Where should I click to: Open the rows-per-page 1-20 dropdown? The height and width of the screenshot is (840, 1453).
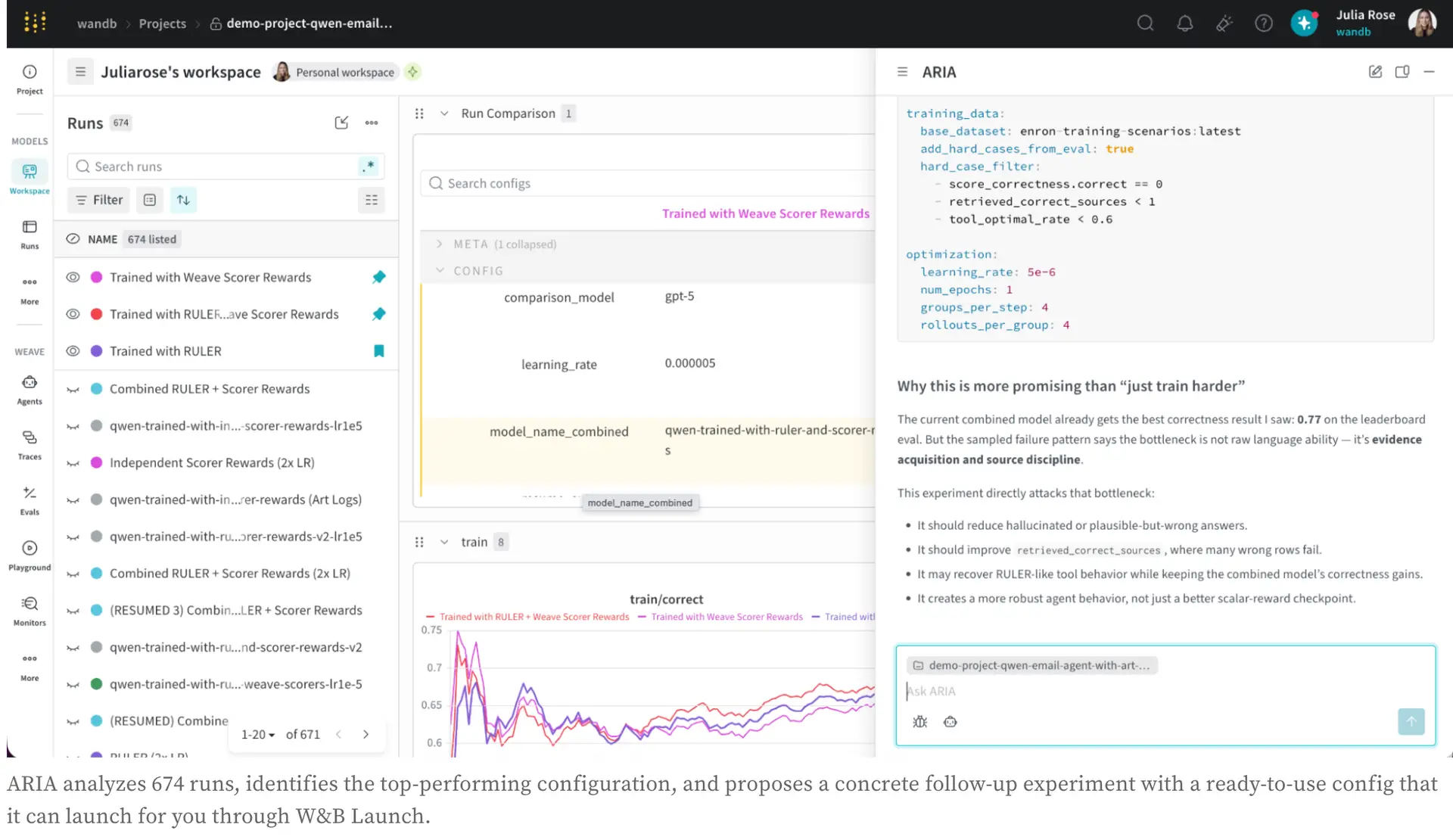tap(258, 734)
